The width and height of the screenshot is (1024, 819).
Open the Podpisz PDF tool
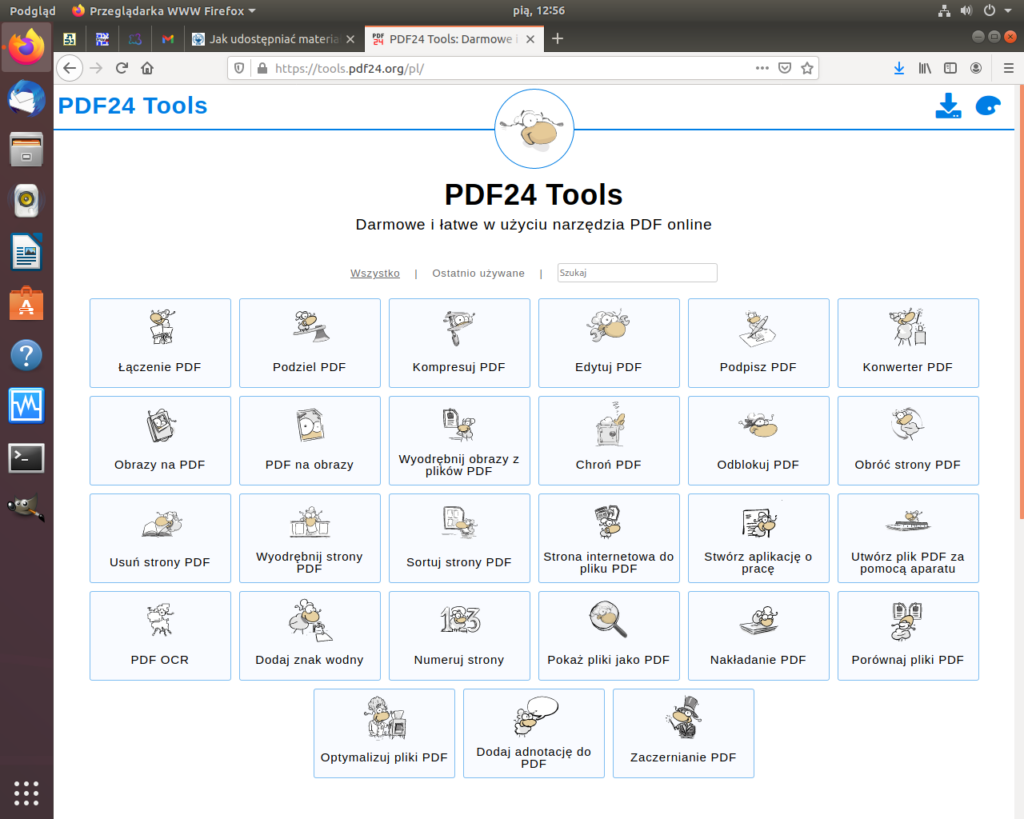[x=758, y=343]
